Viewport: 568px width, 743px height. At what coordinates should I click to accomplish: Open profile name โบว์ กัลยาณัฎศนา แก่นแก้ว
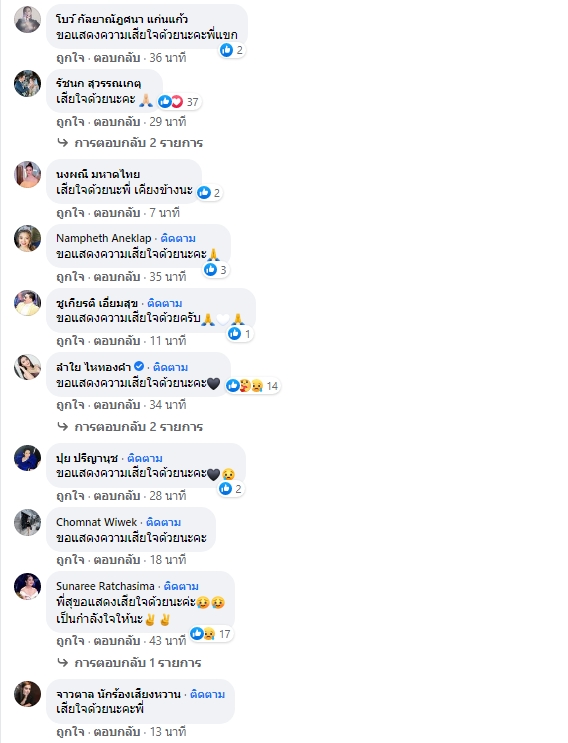point(122,19)
